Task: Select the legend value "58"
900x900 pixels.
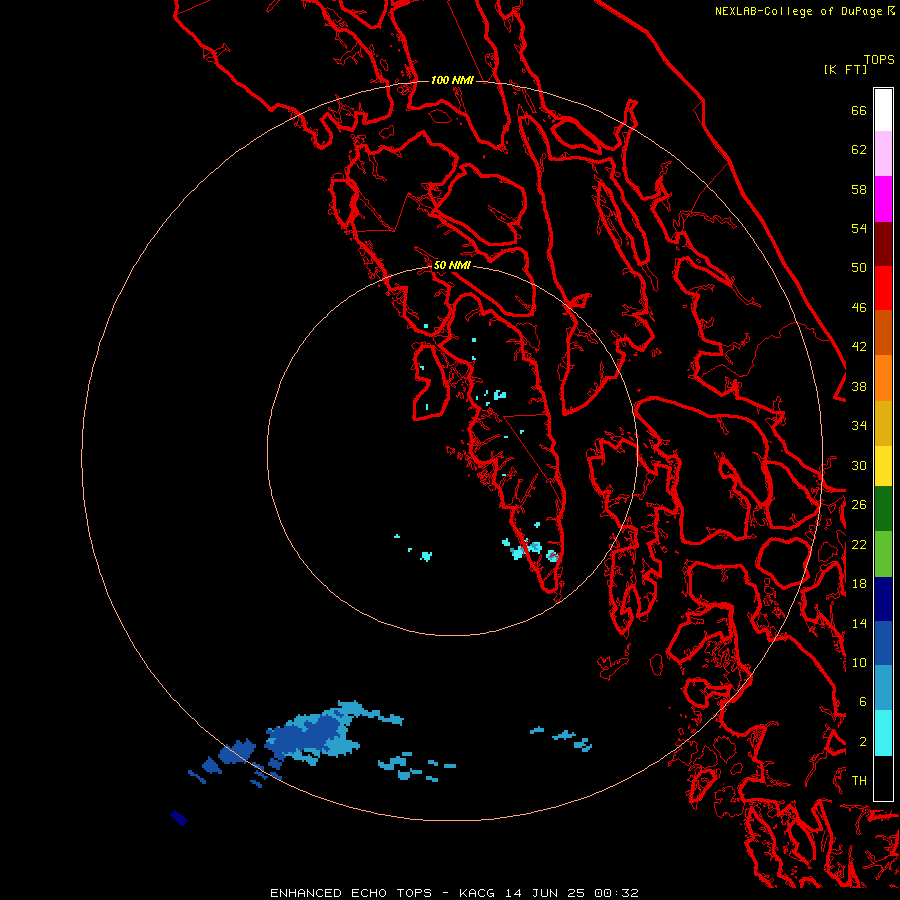Action: tap(859, 189)
